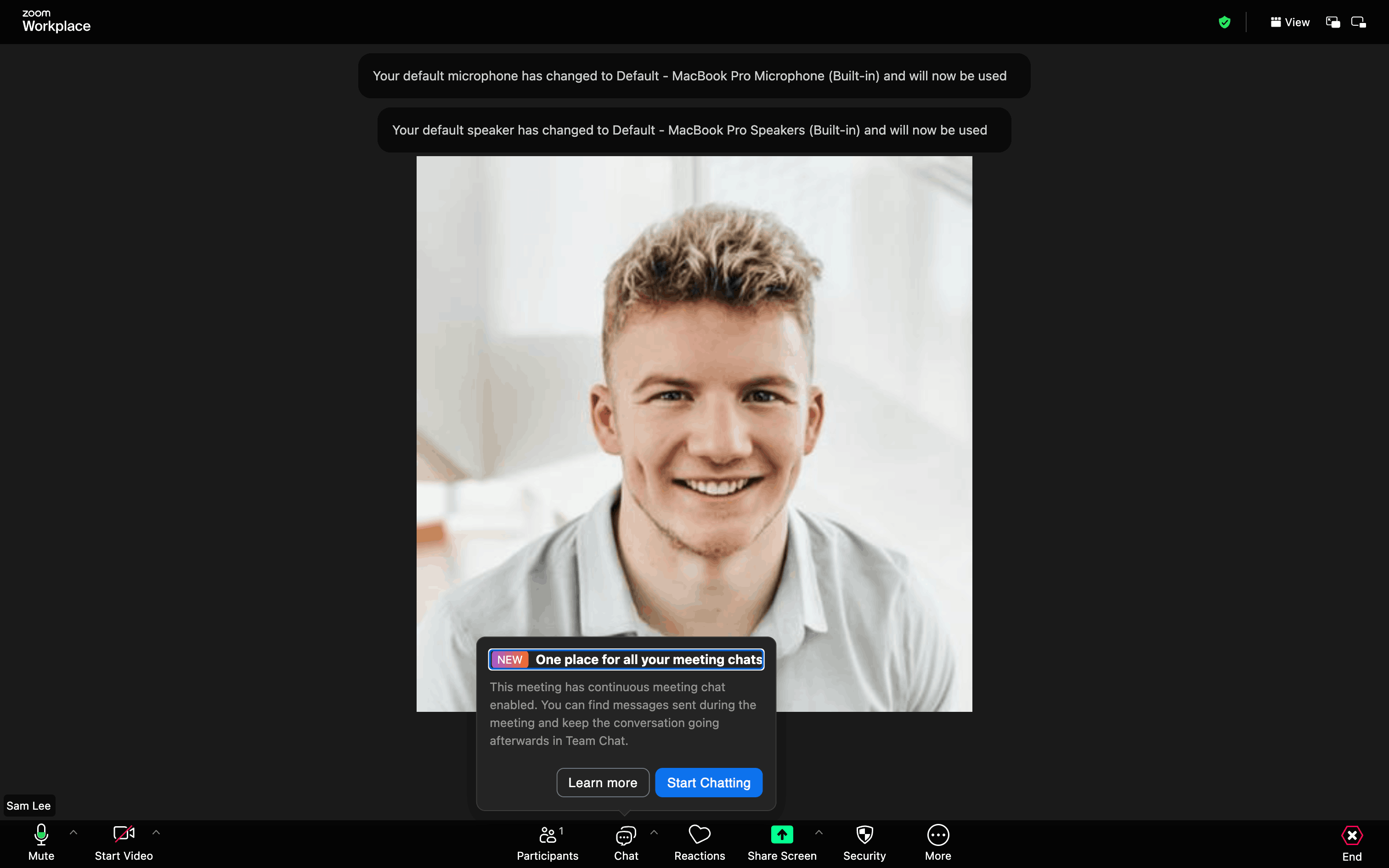Expand audio options next to Mute
The image size is (1389, 868).
[x=73, y=832]
